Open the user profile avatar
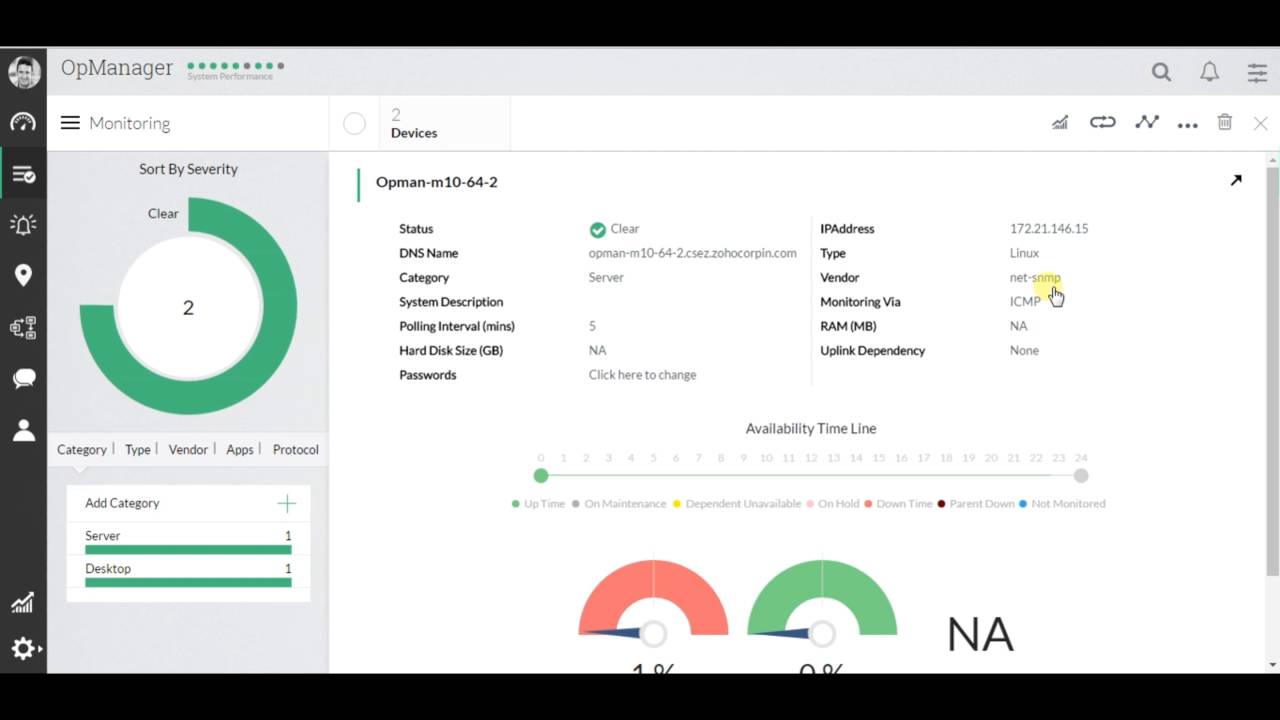This screenshot has width=1280, height=720. [23, 72]
